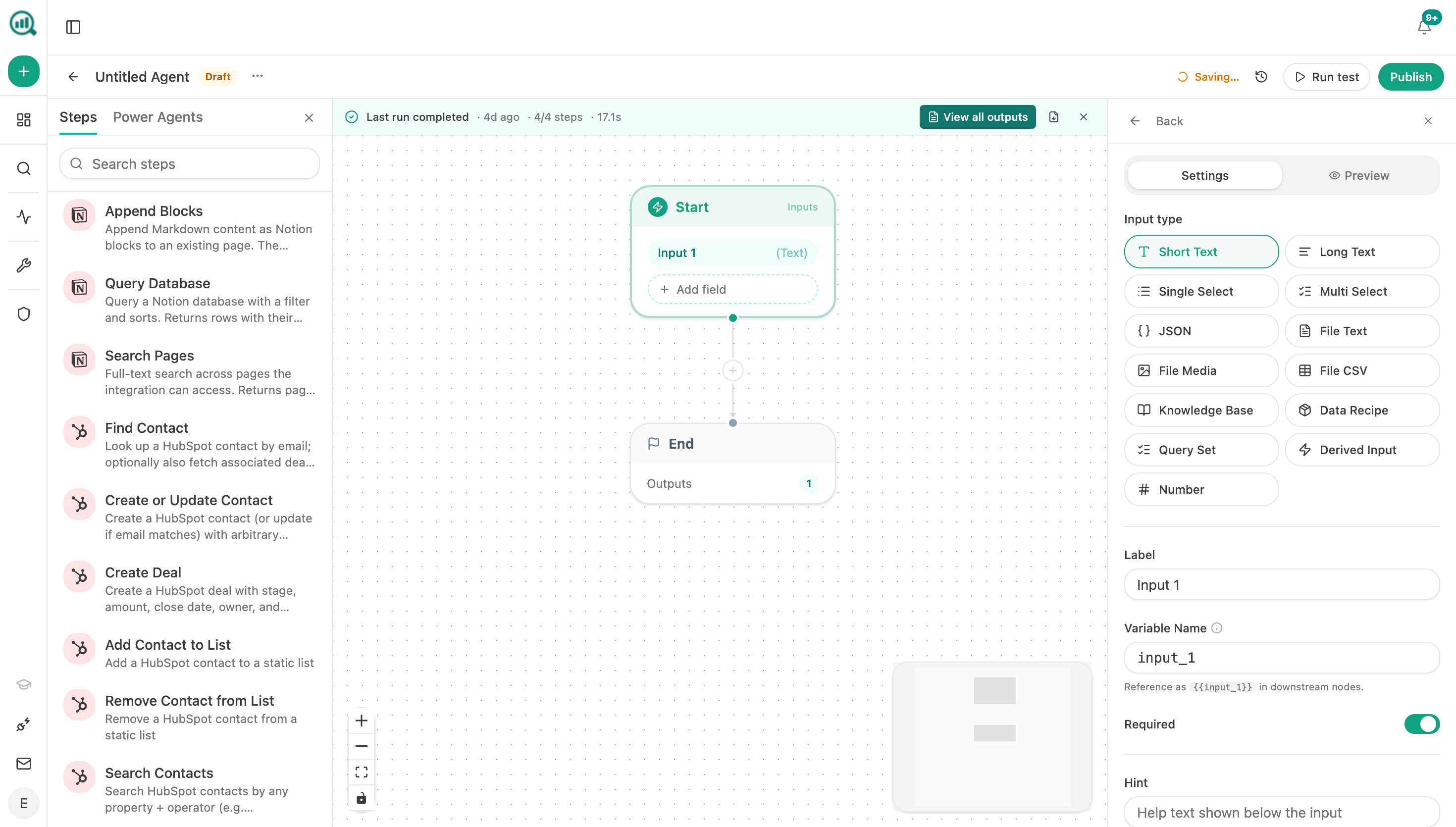The width and height of the screenshot is (1456, 827).
Task: Open the wrench tools icon
Action: [x=23, y=265]
